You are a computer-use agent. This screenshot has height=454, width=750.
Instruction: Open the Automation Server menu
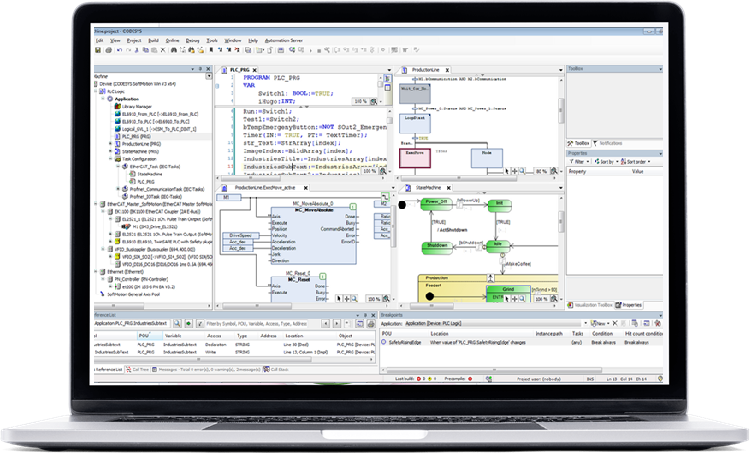click(284, 41)
